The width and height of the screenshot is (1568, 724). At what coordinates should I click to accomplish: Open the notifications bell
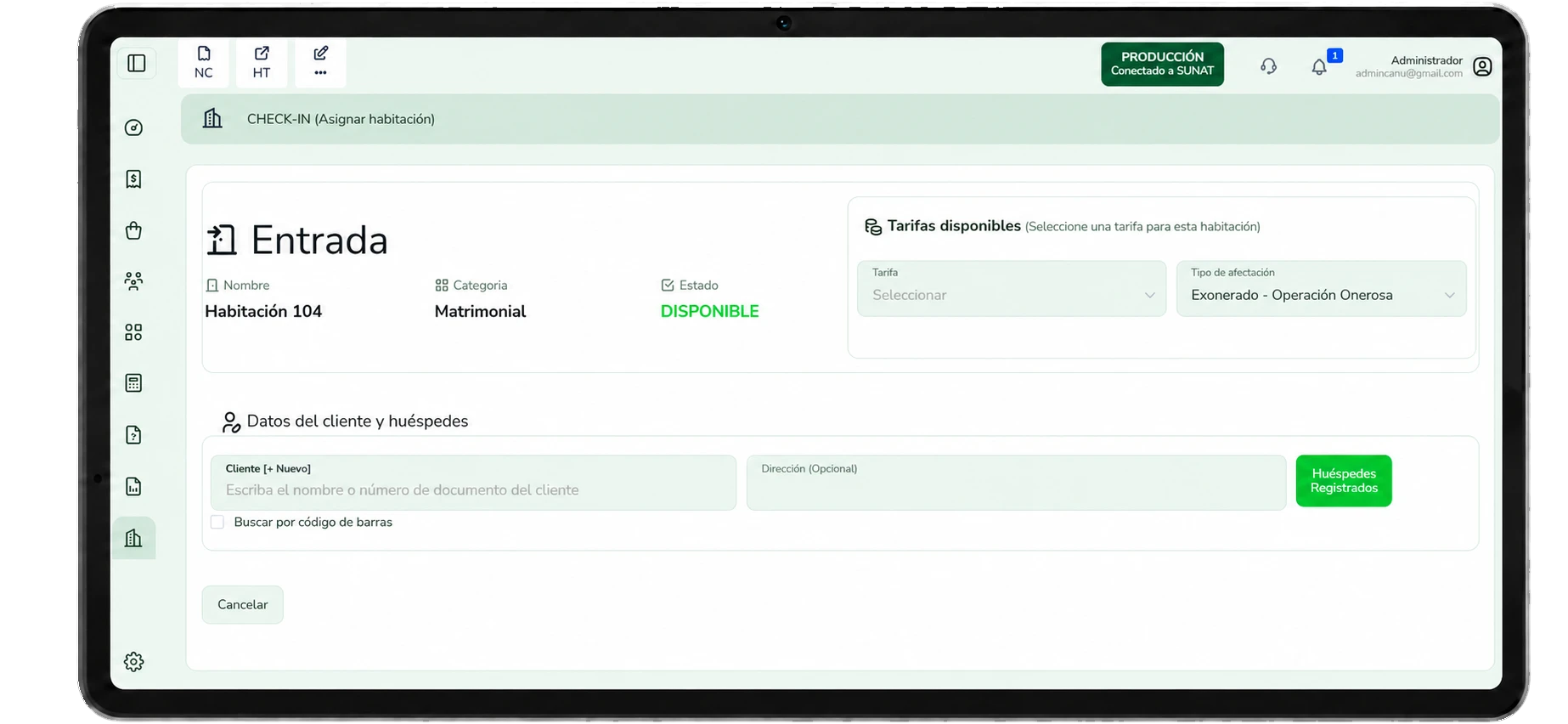point(1318,67)
